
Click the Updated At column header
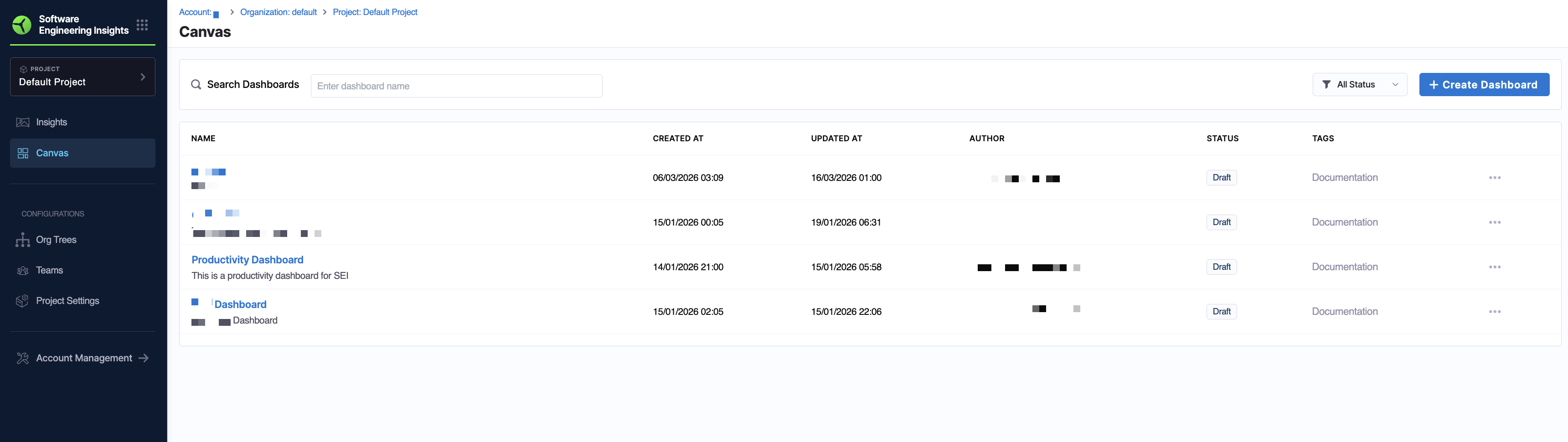[836, 138]
